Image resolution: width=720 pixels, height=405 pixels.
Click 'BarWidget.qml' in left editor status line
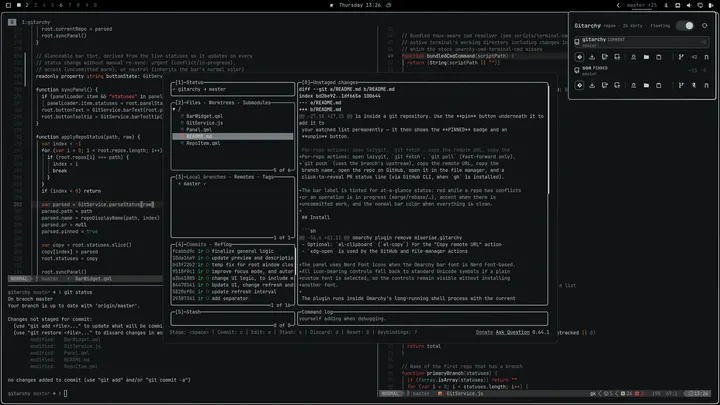pos(93,279)
